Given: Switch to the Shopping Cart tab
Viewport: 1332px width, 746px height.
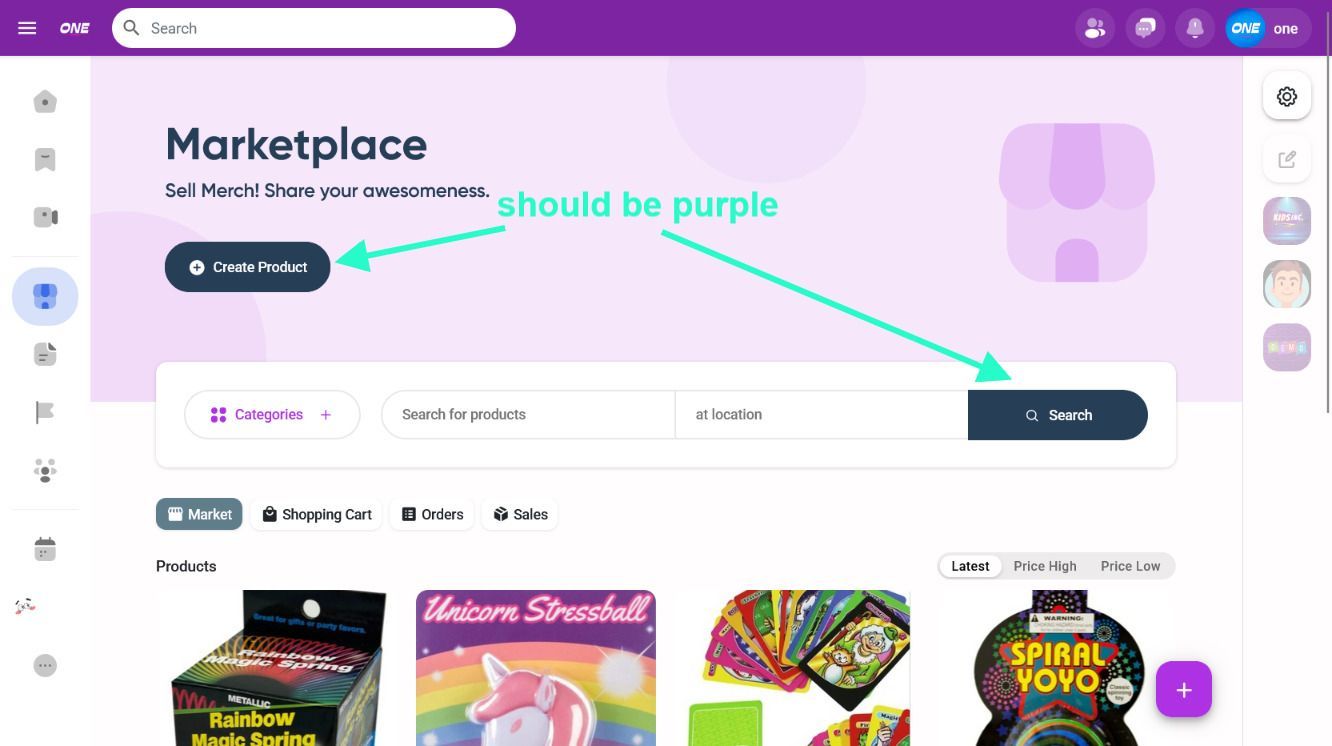Looking at the screenshot, I should click(x=316, y=514).
